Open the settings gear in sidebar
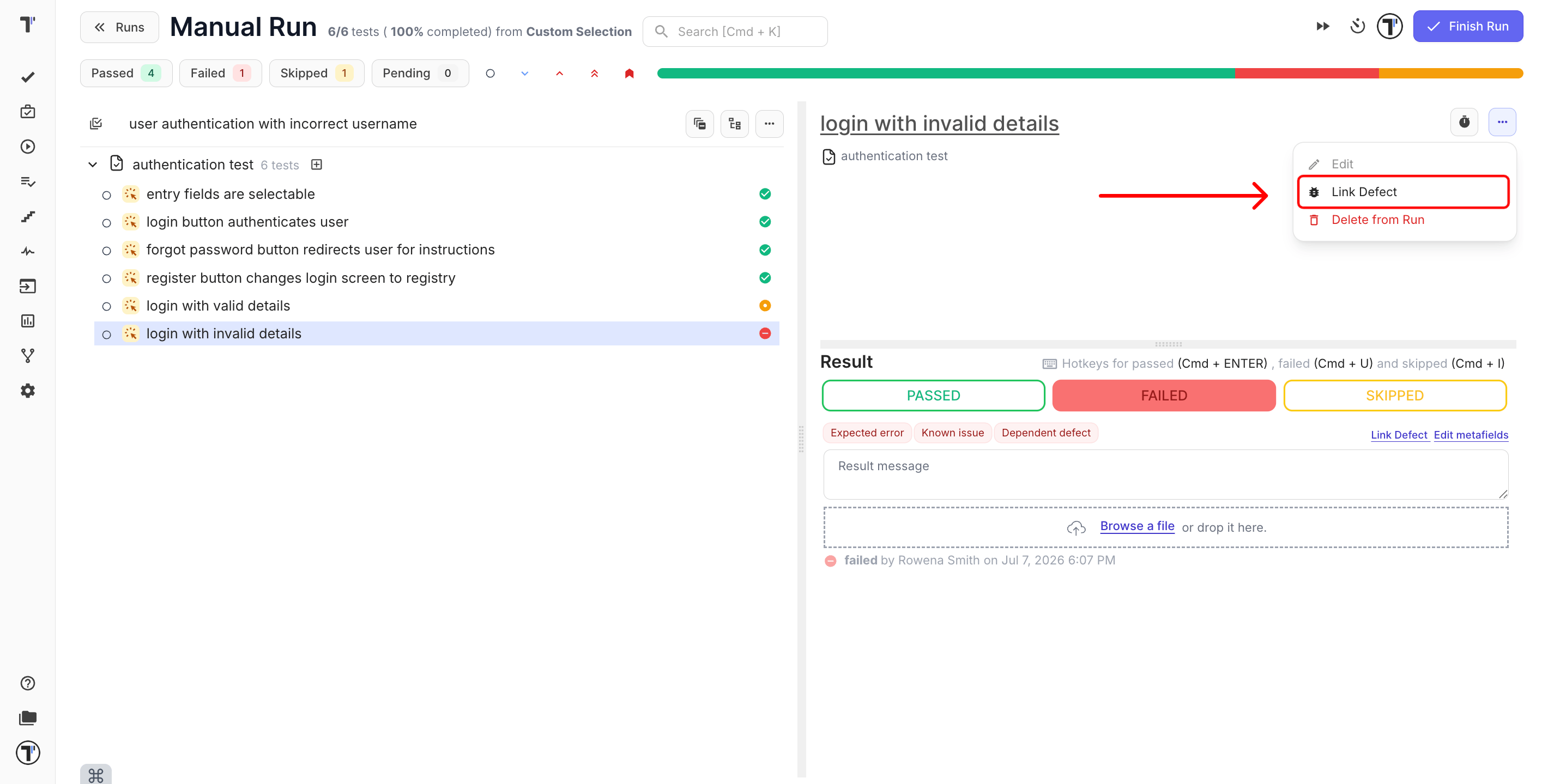Viewport: 1548px width, 784px height. pyautogui.click(x=28, y=391)
